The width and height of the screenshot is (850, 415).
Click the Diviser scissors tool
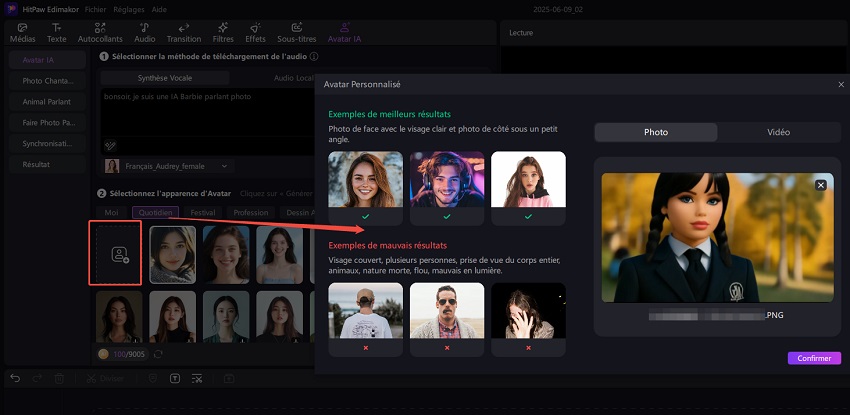(106, 378)
